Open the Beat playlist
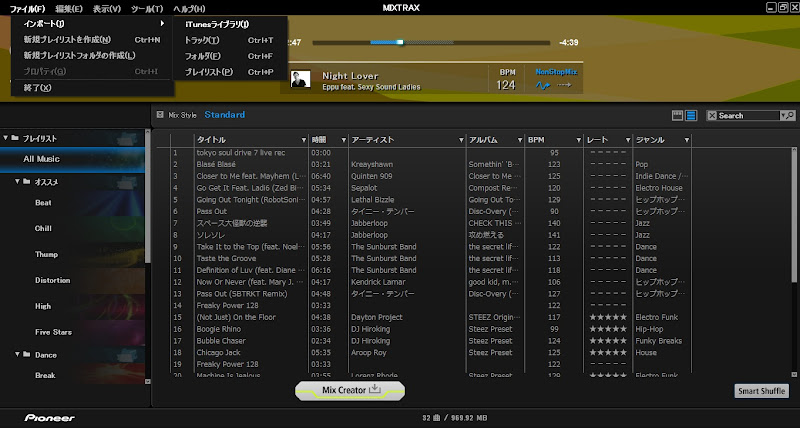The image size is (800, 428). pos(72,203)
